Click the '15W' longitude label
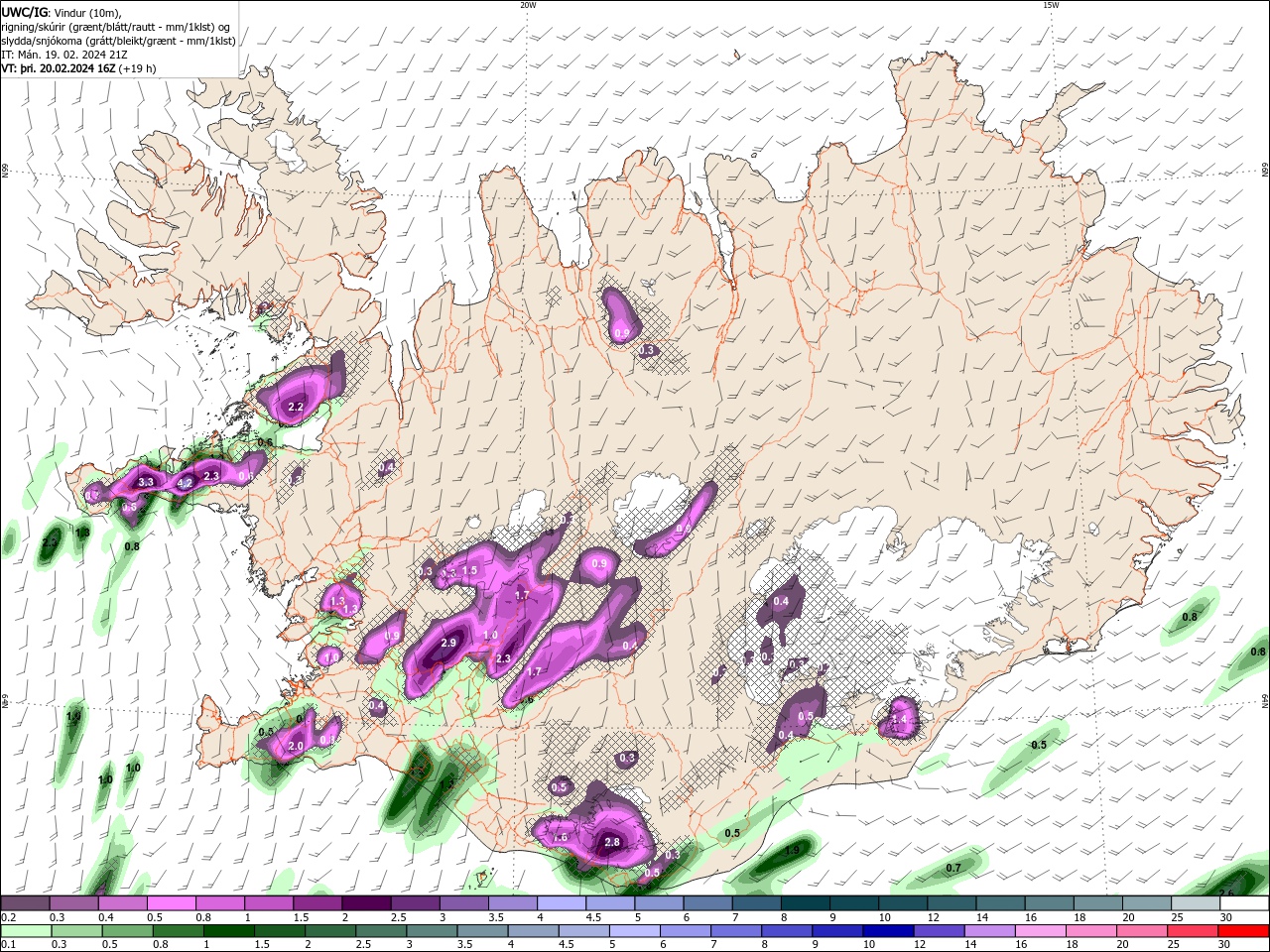Viewport: 1270px width, 952px height. [x=1051, y=5]
